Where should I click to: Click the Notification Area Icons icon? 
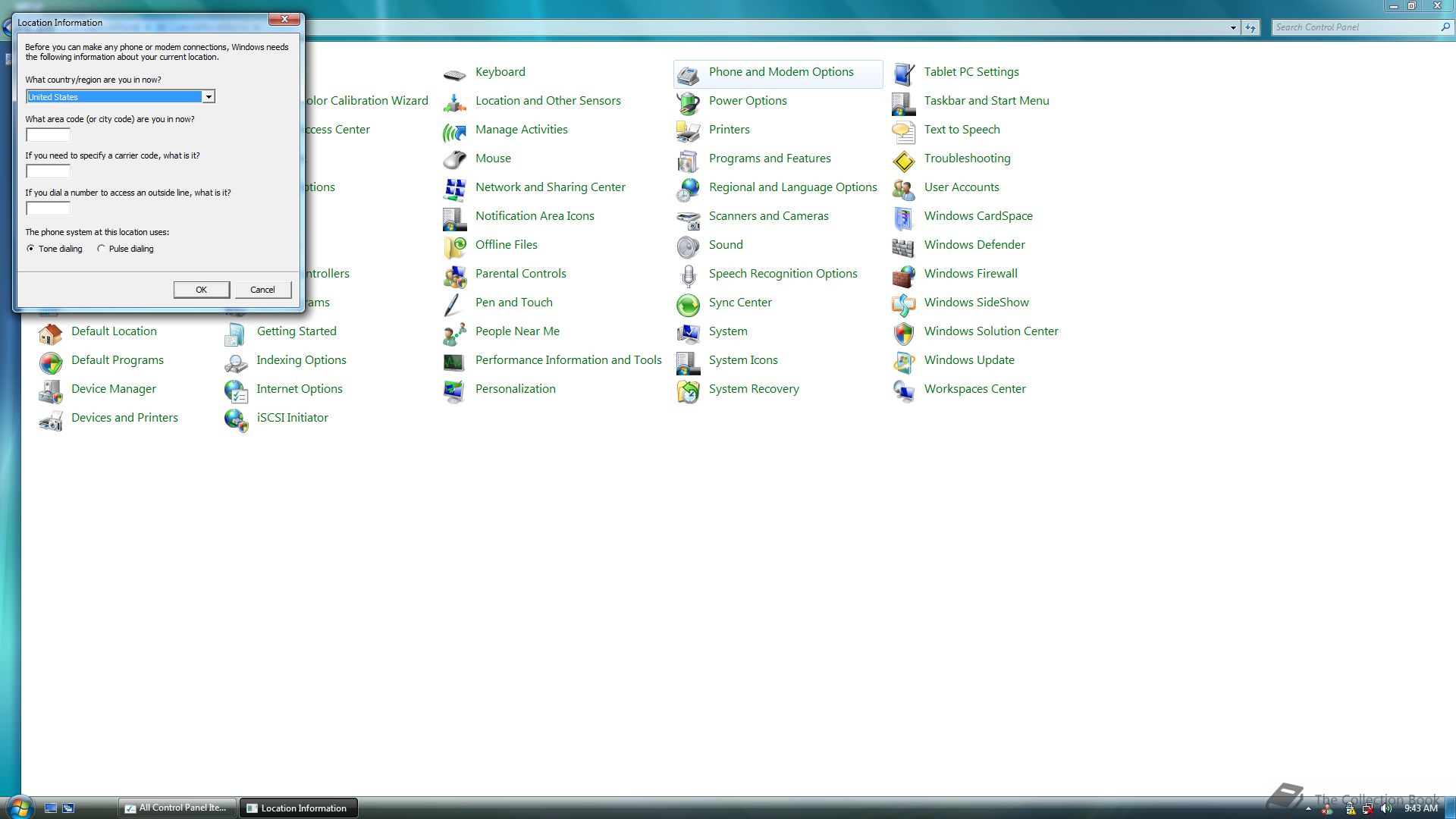pyautogui.click(x=454, y=218)
